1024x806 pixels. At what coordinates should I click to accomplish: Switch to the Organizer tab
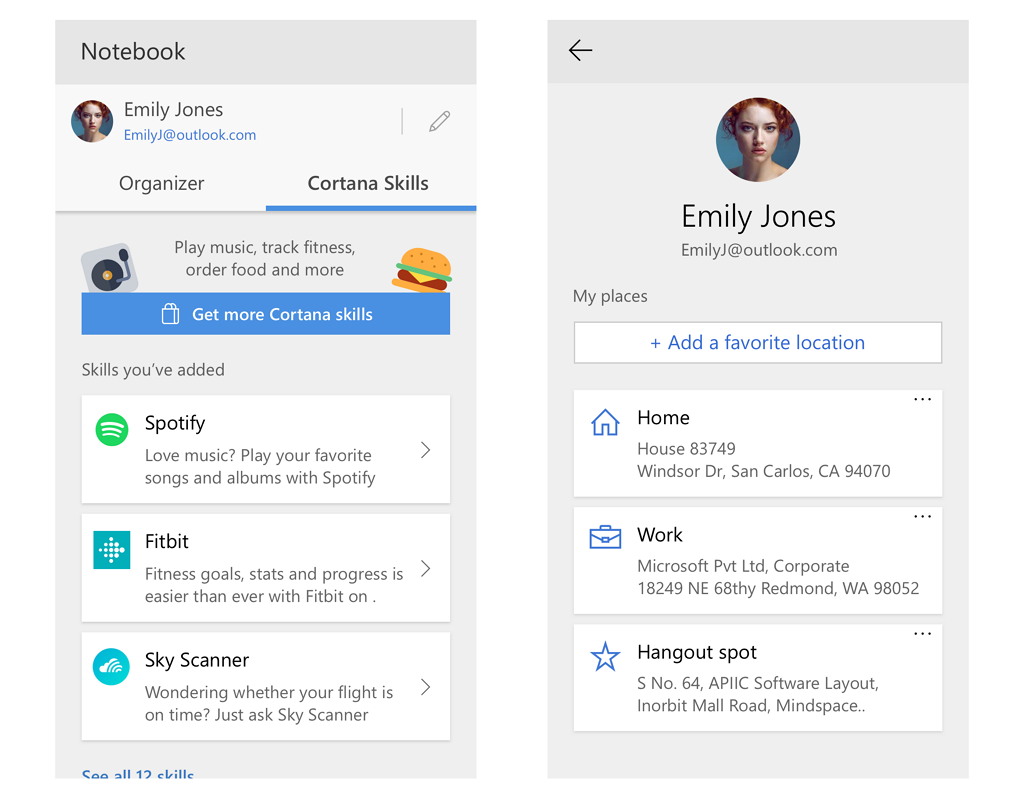161,184
